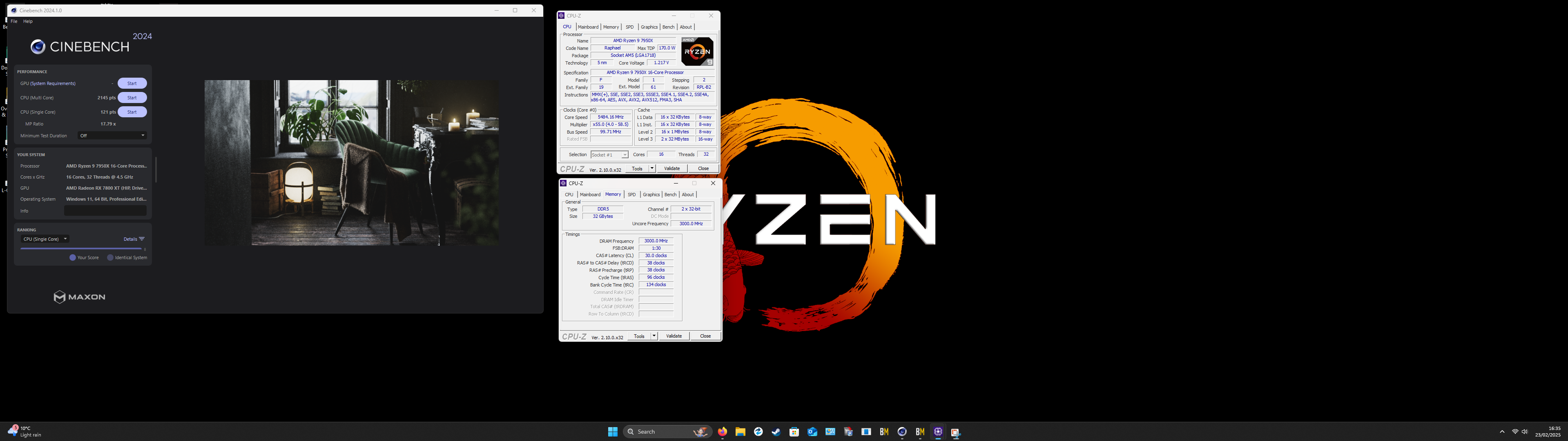Screen dimensions: 1568x441
Task: Open the Cinebench Help menu
Action: pyautogui.click(x=28, y=21)
